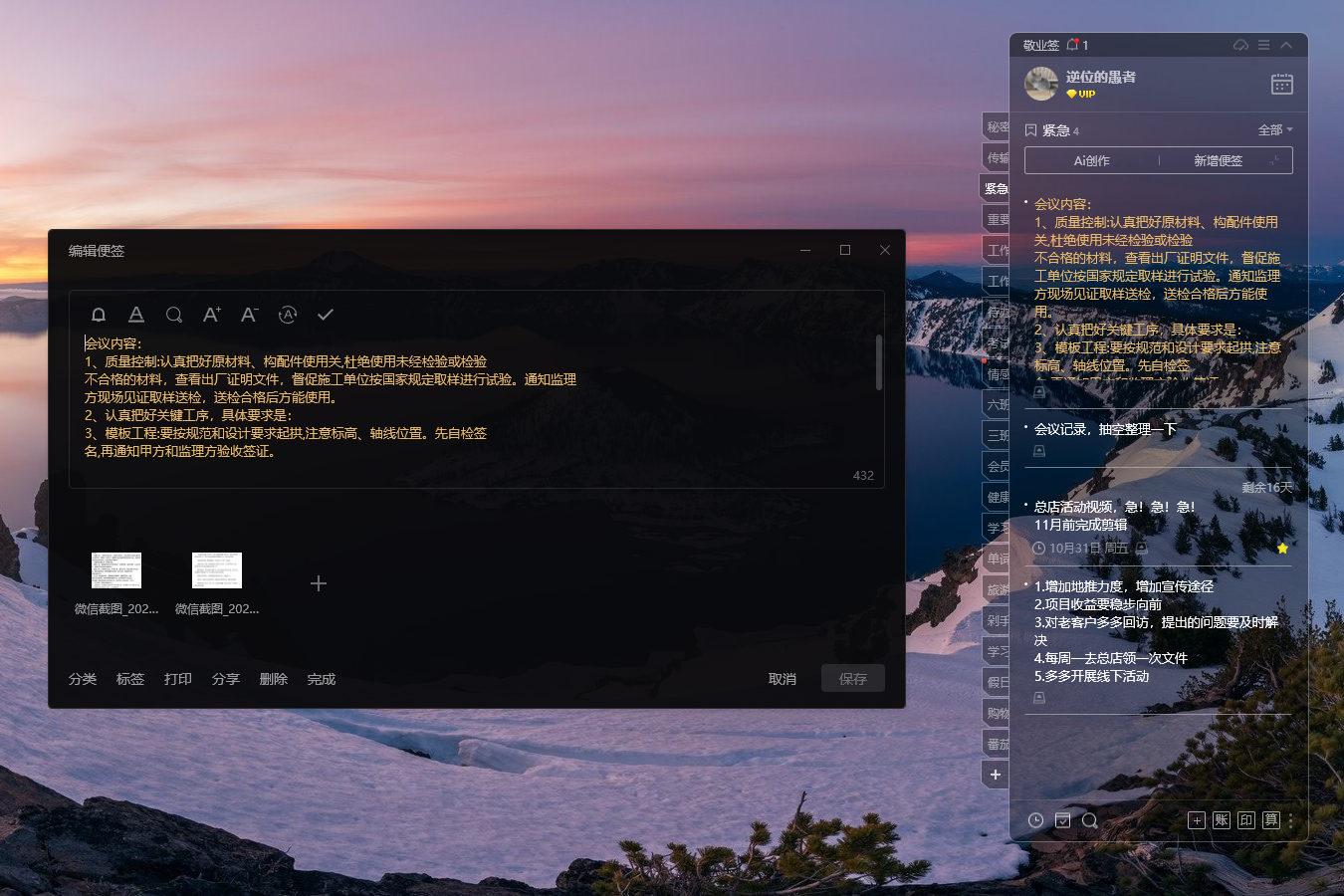Set a reminder with the bell icon
Screen dimensions: 1344x896
tap(99, 315)
